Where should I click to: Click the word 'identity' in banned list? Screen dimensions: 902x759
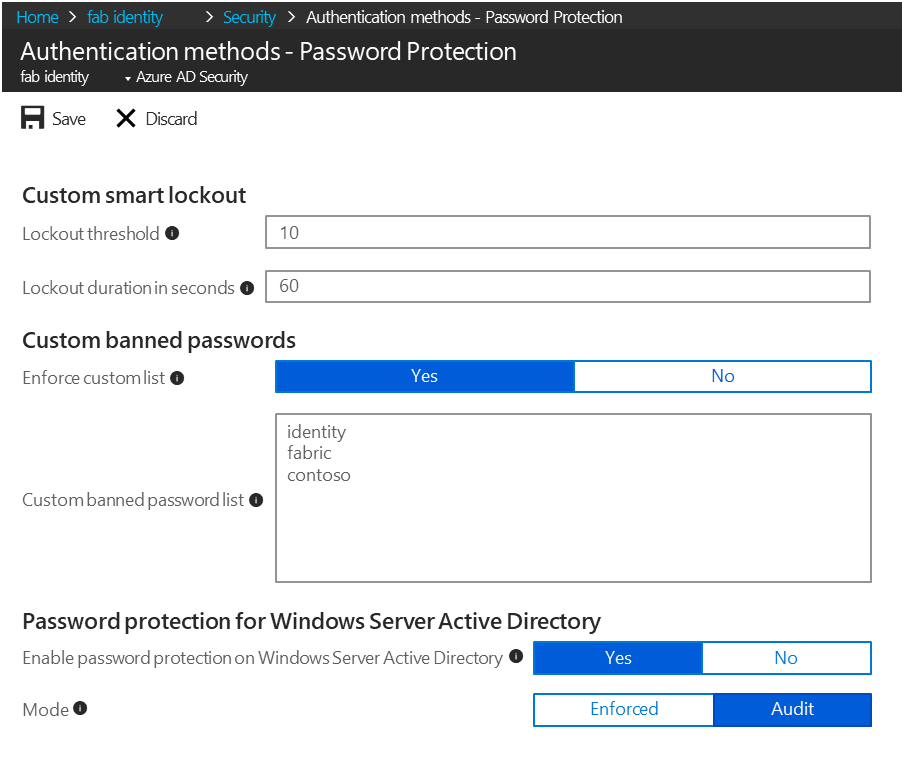point(316,432)
